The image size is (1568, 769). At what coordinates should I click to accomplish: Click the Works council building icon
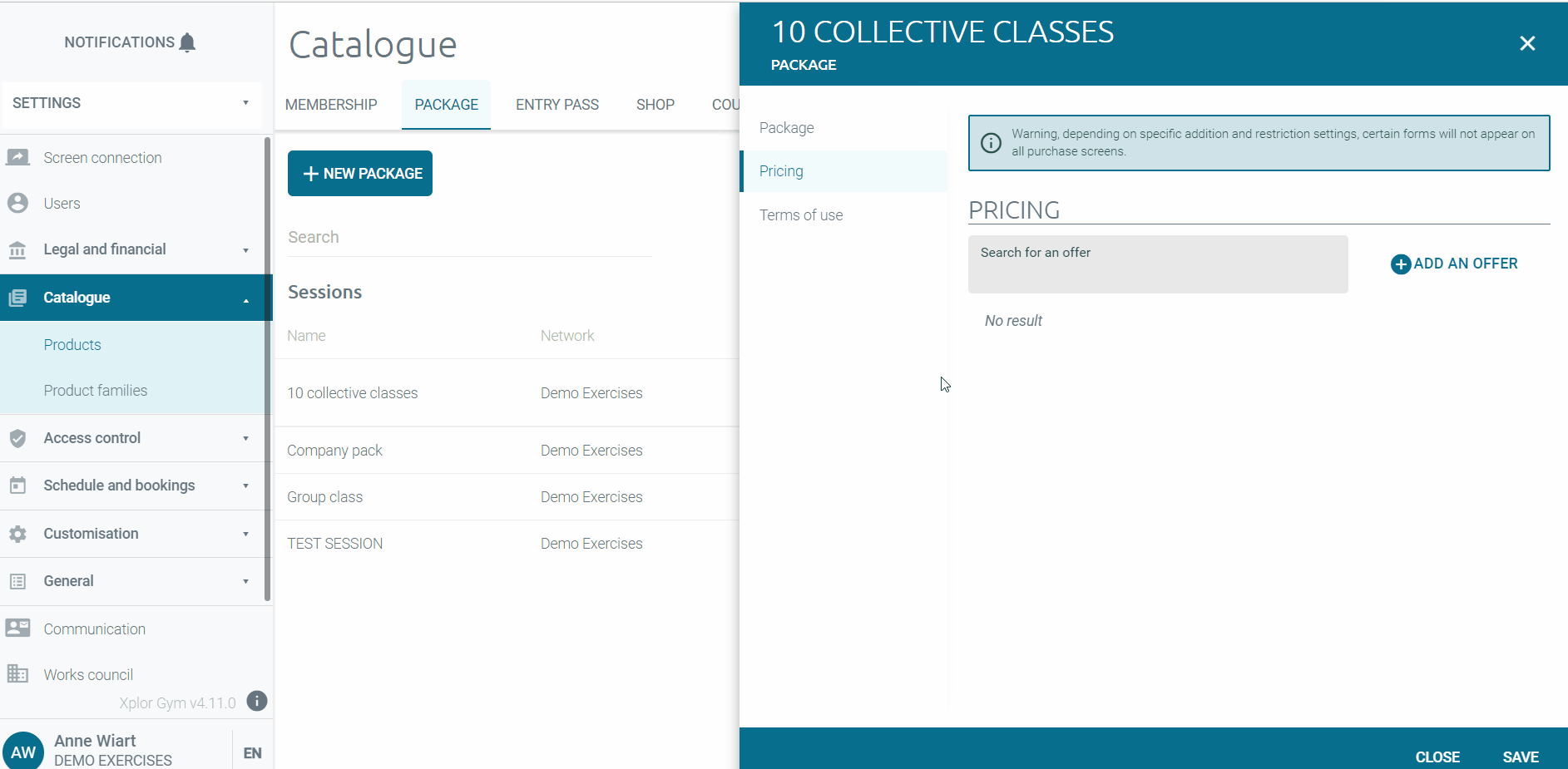[x=17, y=674]
